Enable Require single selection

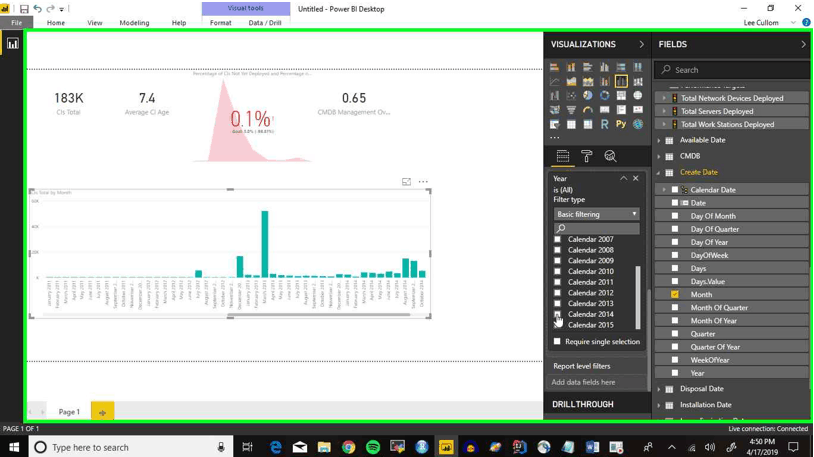tap(557, 341)
